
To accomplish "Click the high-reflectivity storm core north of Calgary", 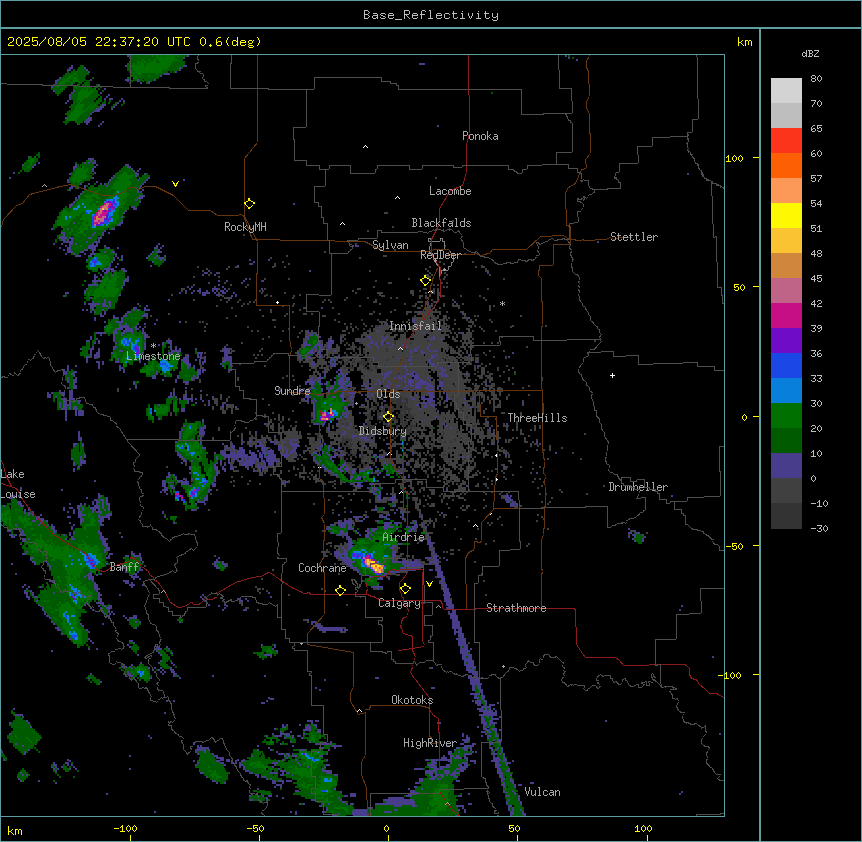I will (x=373, y=565).
